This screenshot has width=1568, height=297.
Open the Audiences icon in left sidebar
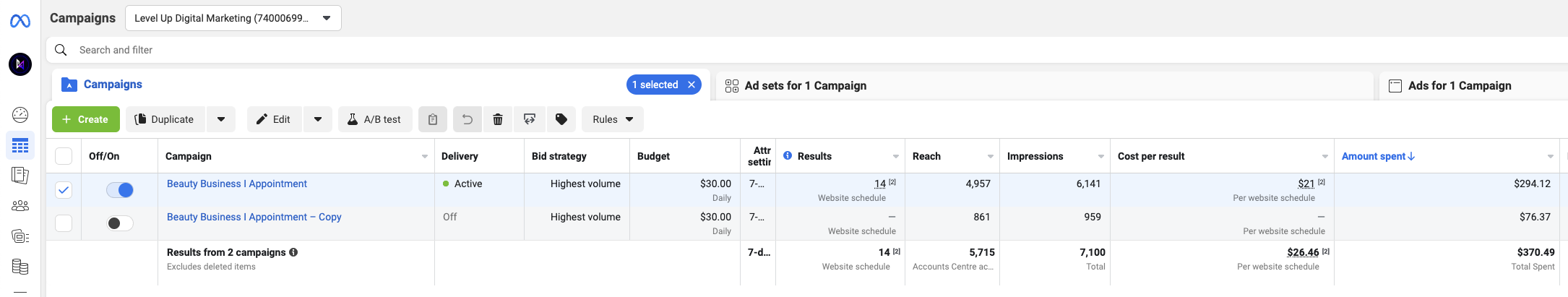click(x=20, y=206)
